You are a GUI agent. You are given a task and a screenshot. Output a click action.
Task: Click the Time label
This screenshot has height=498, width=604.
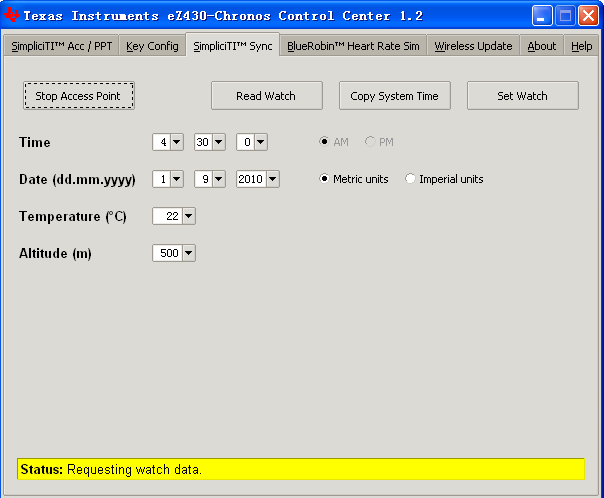click(35, 142)
